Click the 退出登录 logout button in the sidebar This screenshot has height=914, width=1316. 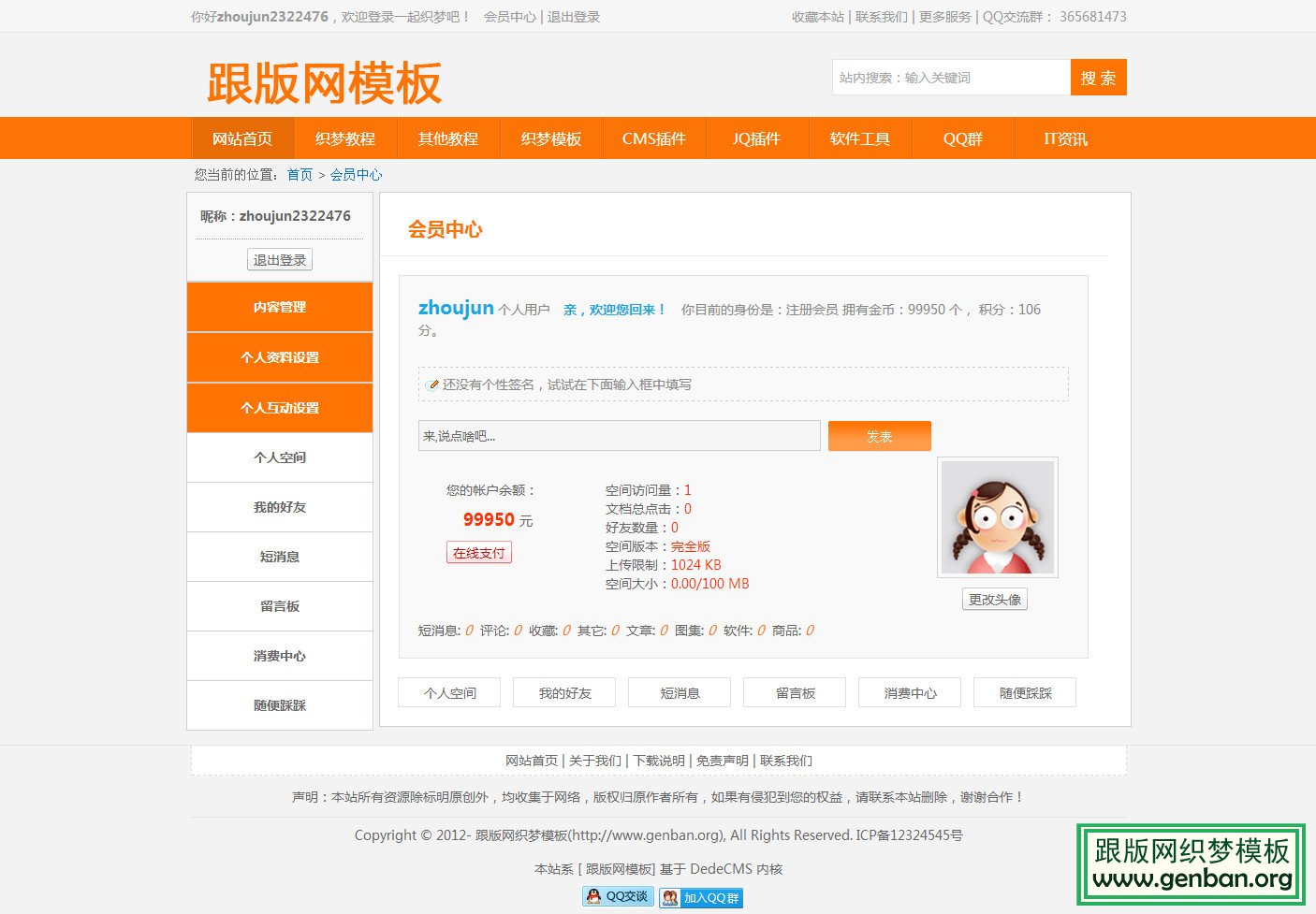tap(279, 259)
